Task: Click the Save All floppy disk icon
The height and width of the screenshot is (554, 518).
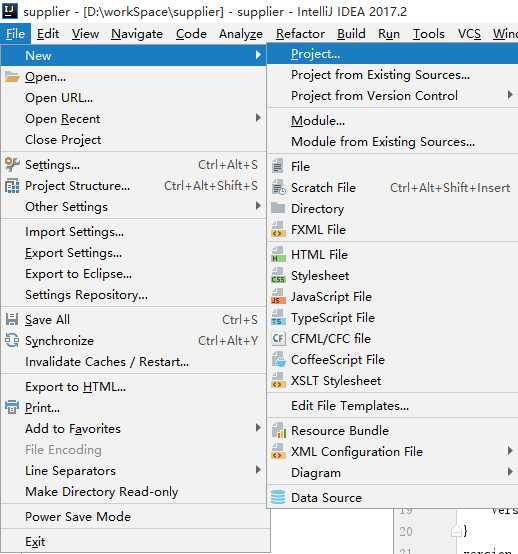Action: 12,319
